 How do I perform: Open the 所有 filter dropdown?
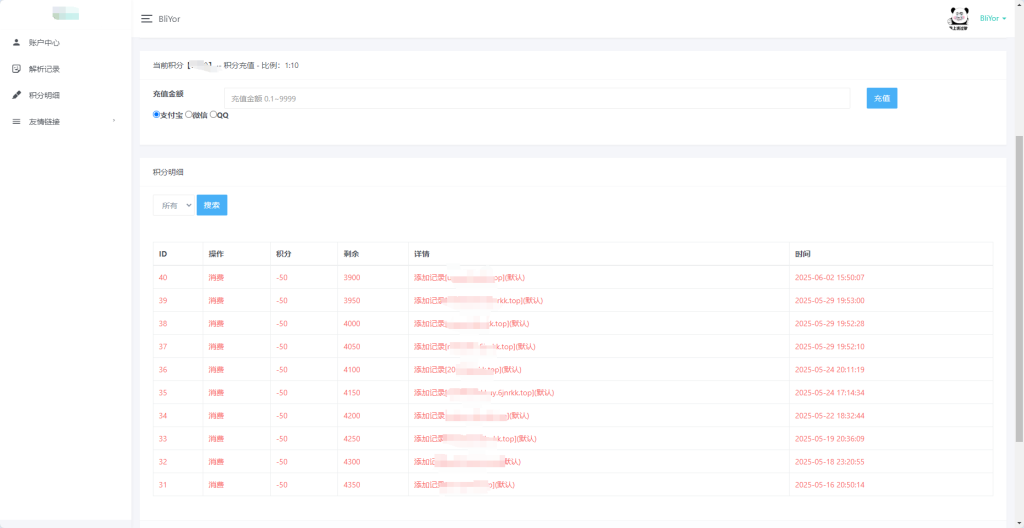(x=174, y=205)
